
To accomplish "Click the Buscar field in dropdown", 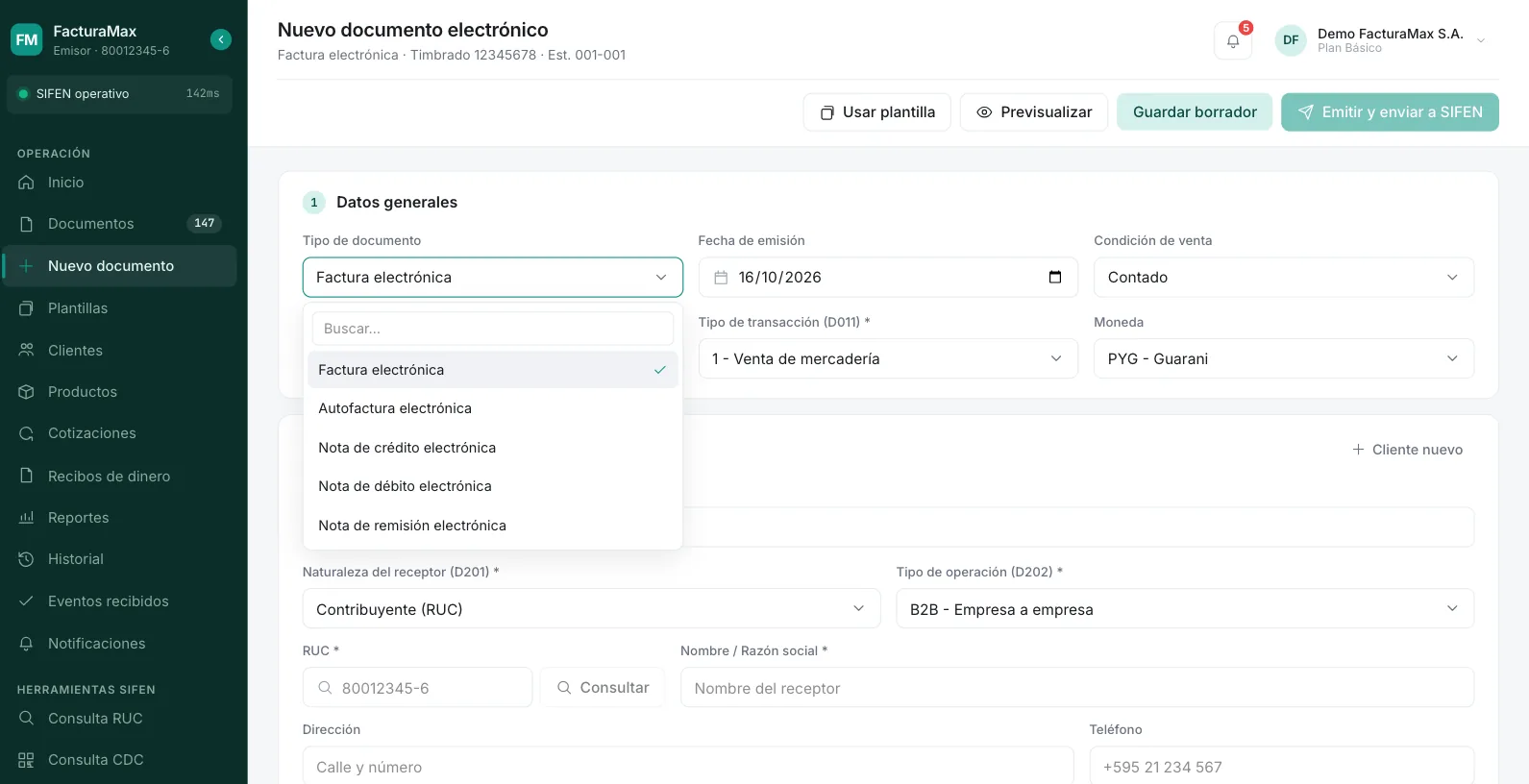I will tap(493, 329).
